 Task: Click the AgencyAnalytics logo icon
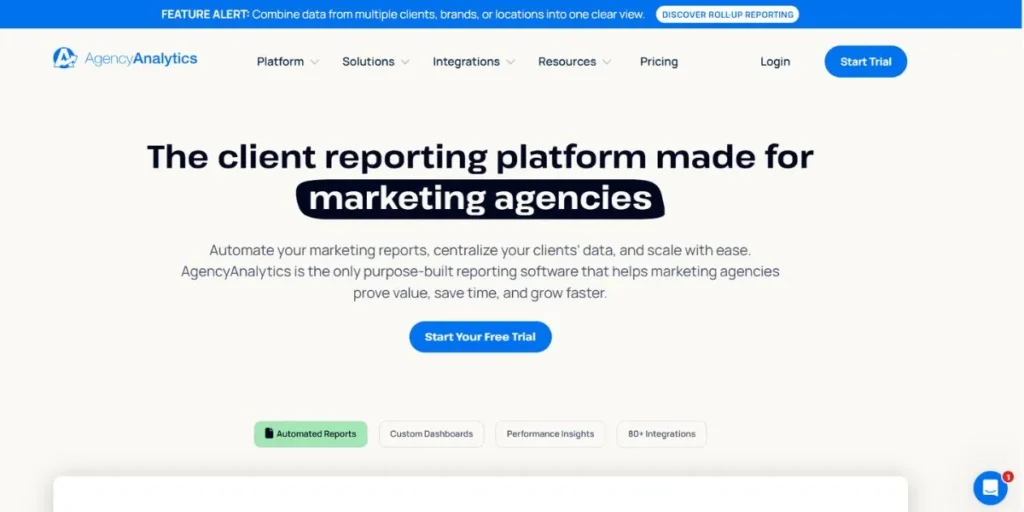point(65,58)
